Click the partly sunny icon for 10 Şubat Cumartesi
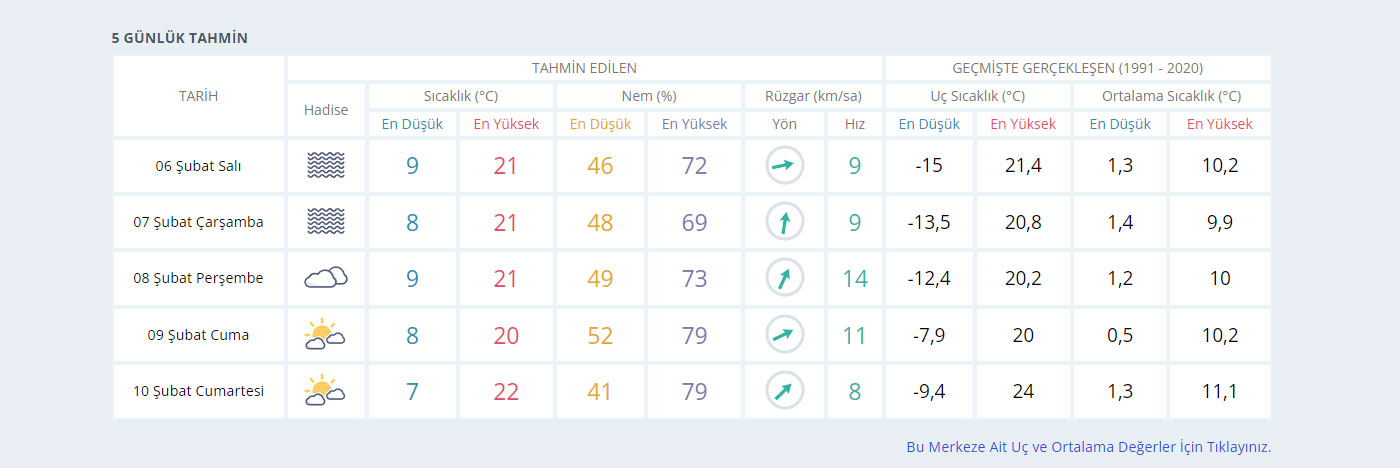The height and width of the screenshot is (468, 1400). tap(326, 391)
